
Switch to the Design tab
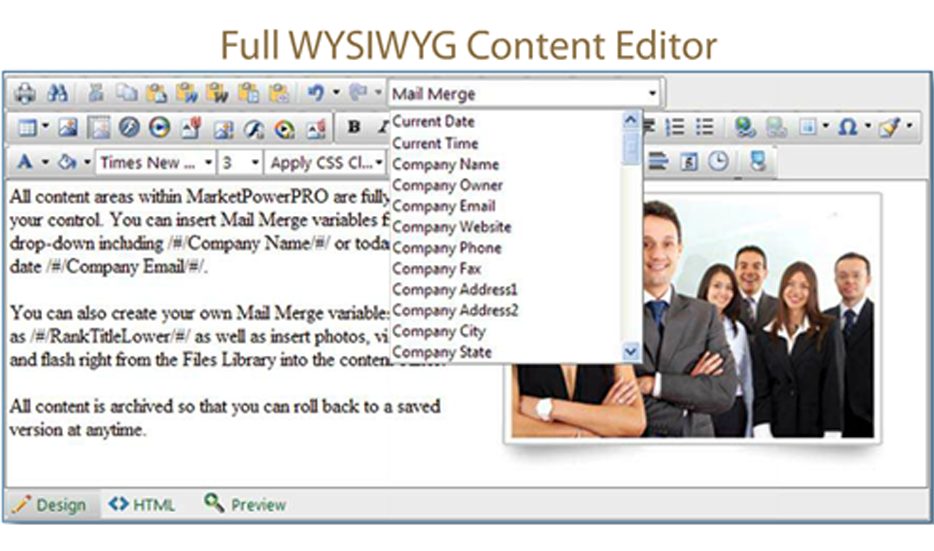(x=49, y=505)
